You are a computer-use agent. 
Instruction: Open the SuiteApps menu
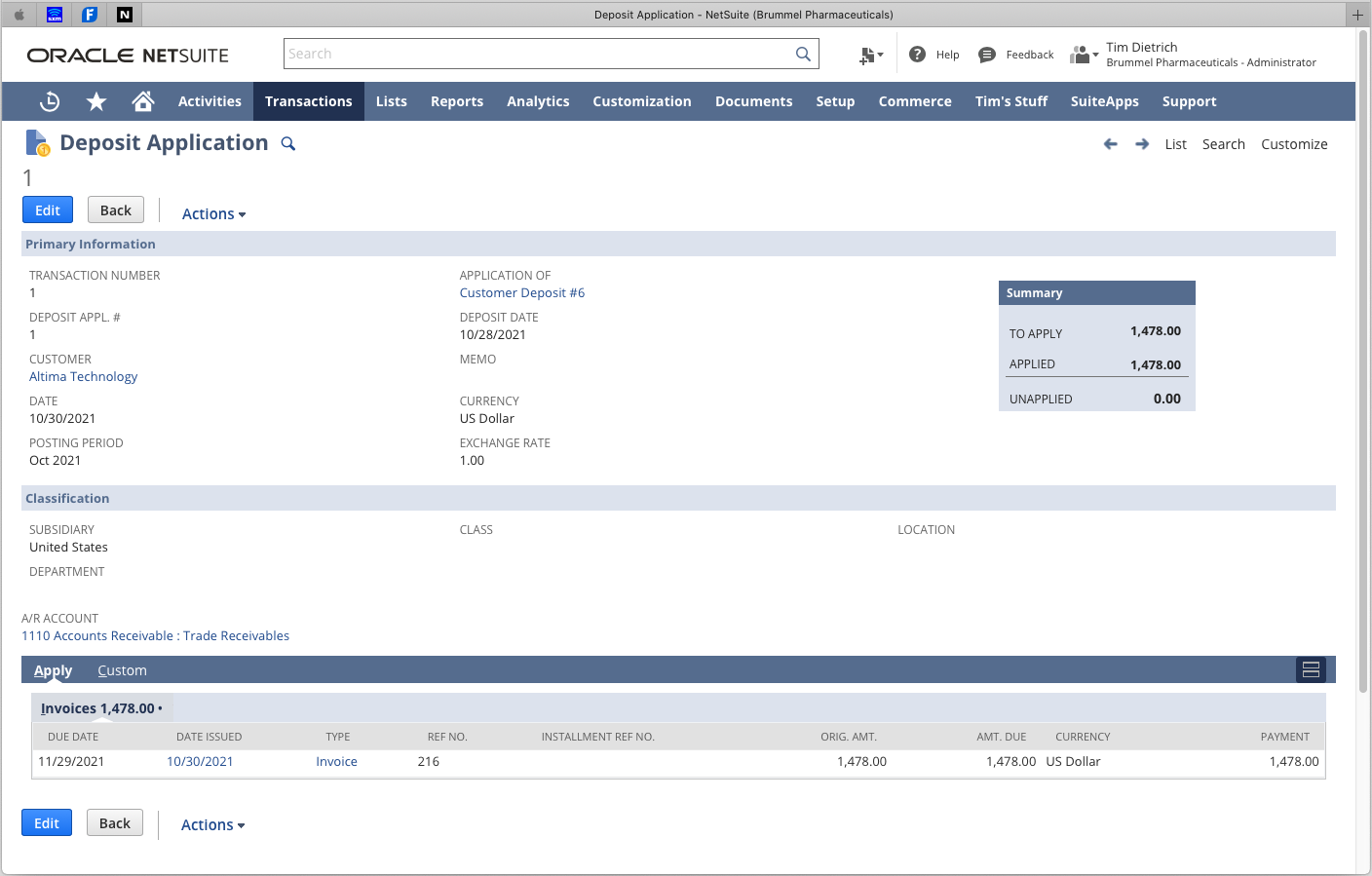click(x=1105, y=101)
